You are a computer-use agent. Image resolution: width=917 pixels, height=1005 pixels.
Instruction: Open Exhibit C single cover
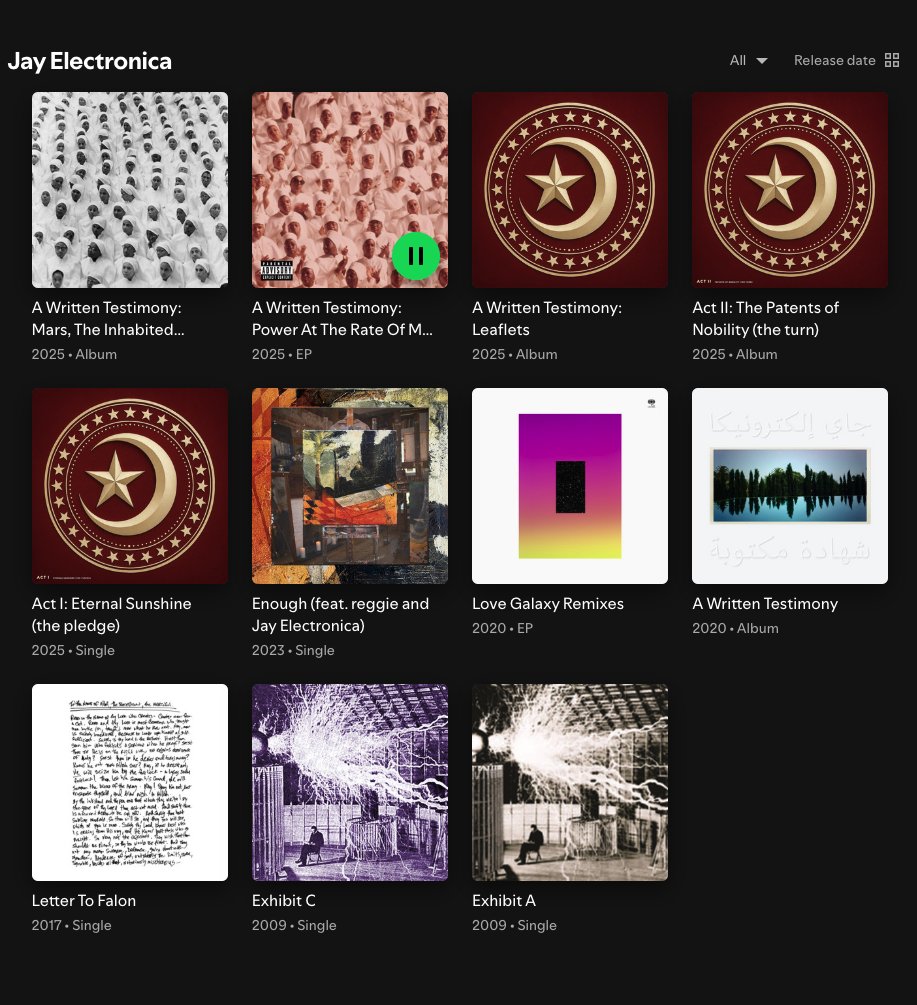[x=350, y=783]
